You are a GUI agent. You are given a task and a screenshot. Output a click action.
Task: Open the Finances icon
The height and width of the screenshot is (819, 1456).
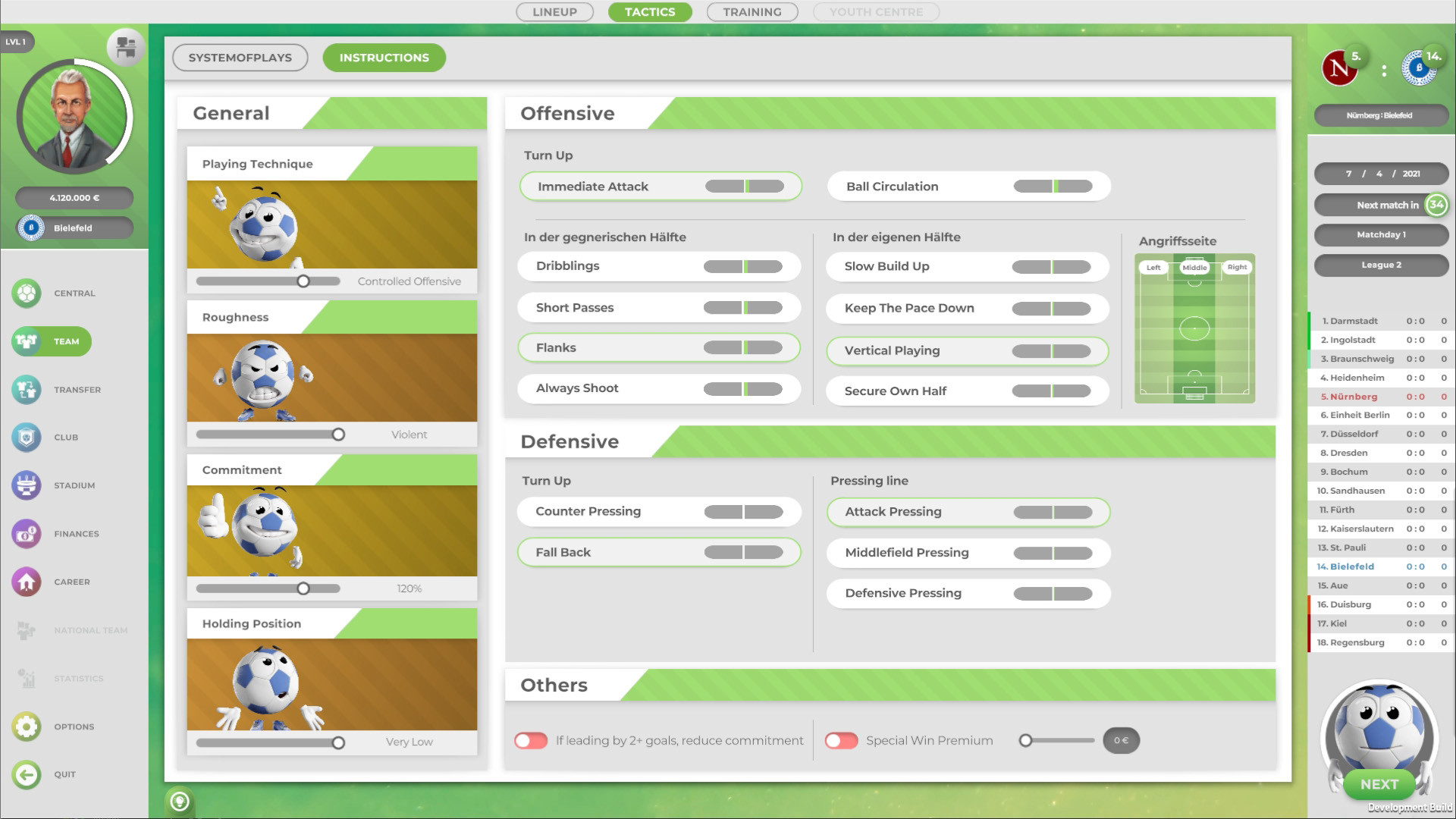point(27,534)
